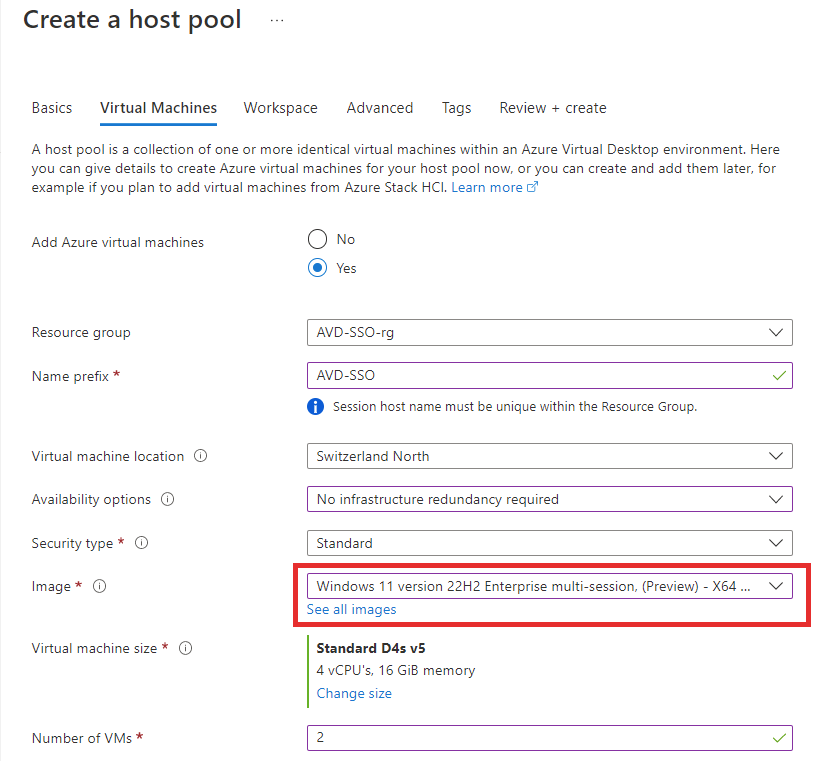Open the Resource group dropdown
Viewport: 821px width, 761px height.
pos(550,333)
